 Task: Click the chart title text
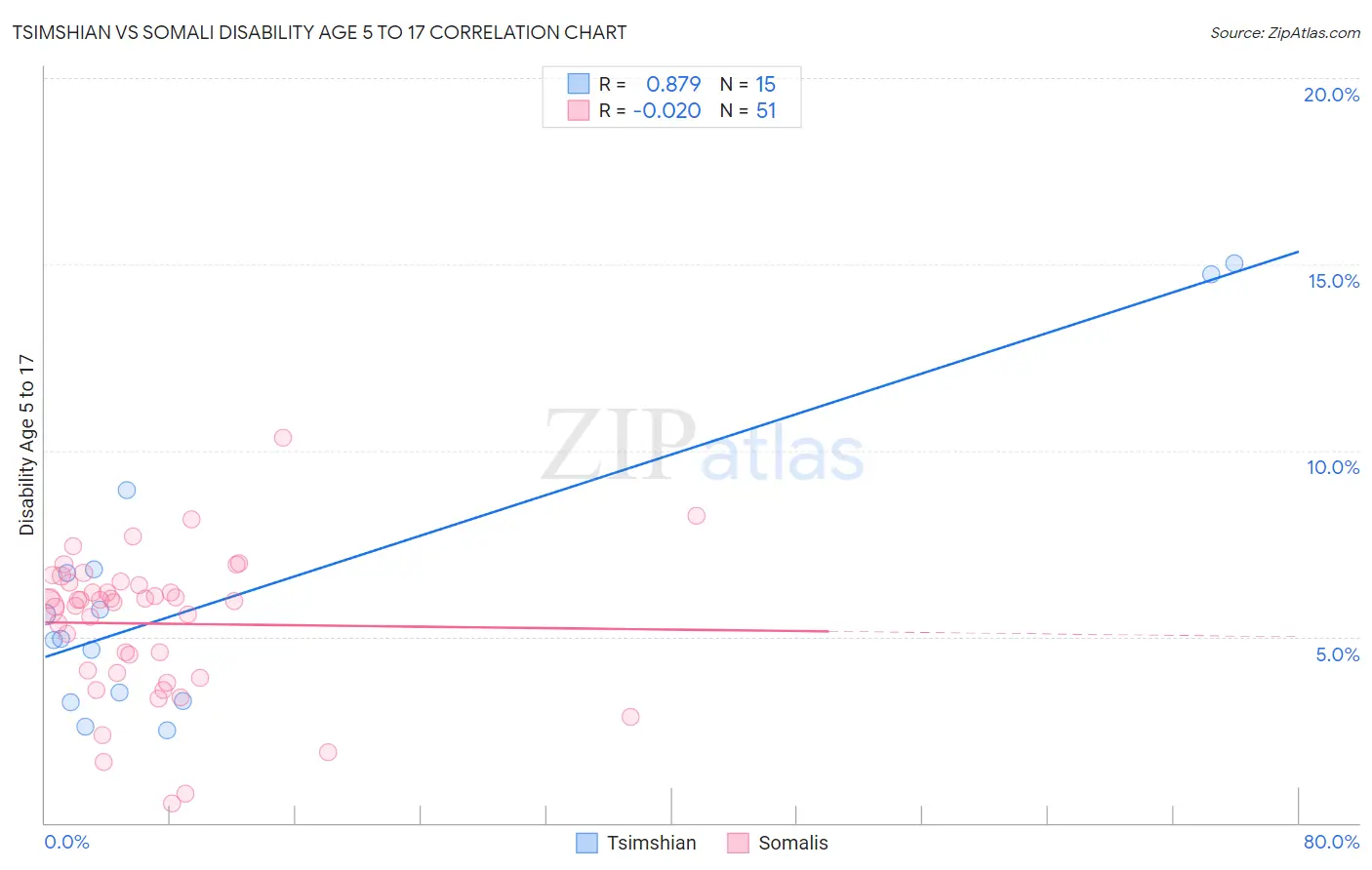tap(319, 32)
